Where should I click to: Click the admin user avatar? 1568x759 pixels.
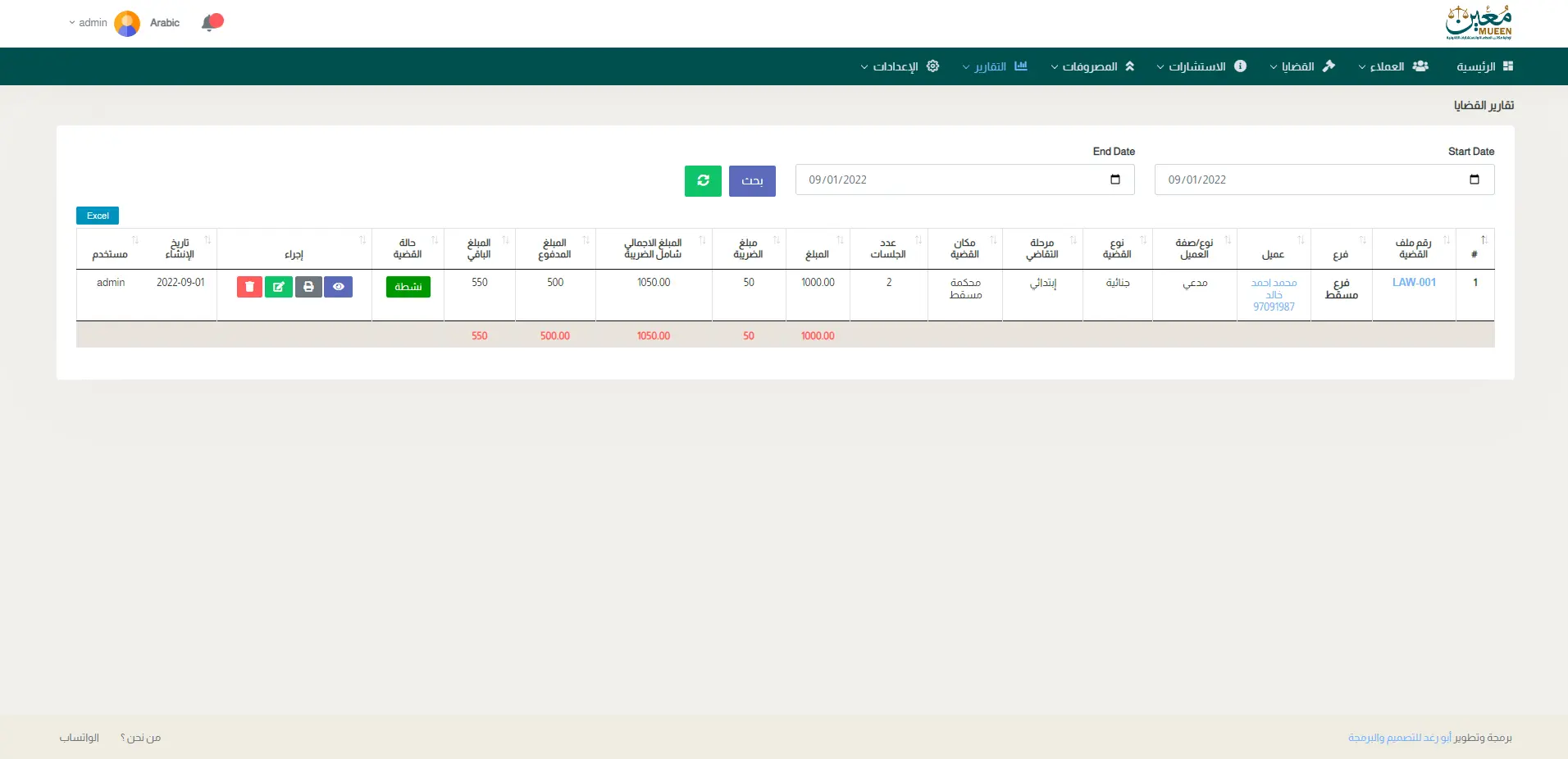click(127, 23)
